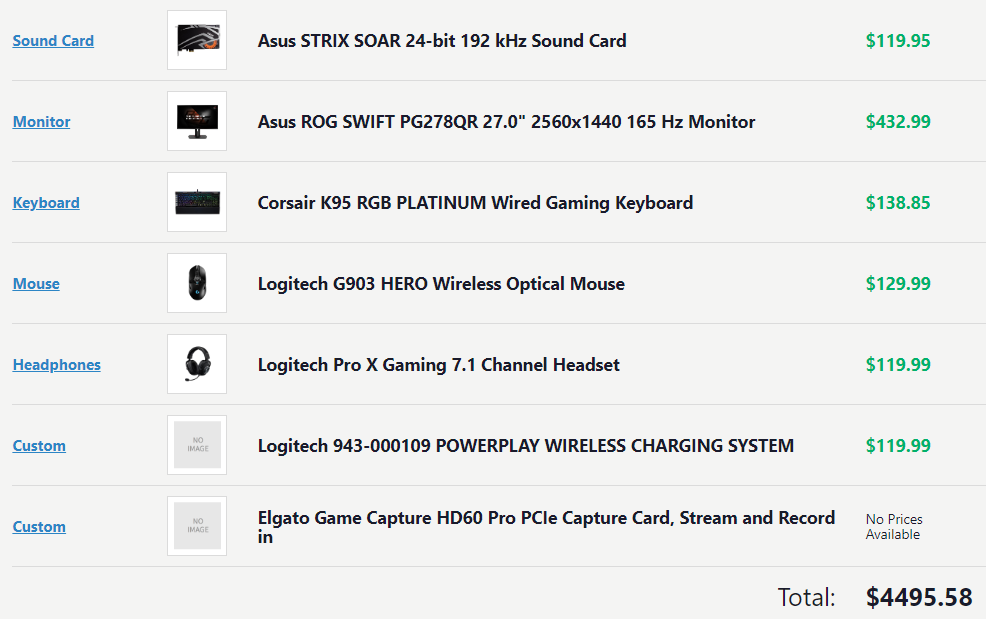The width and height of the screenshot is (986, 619).
Task: Open the Asus STRIX SOAR Sound Card name
Action: point(442,41)
